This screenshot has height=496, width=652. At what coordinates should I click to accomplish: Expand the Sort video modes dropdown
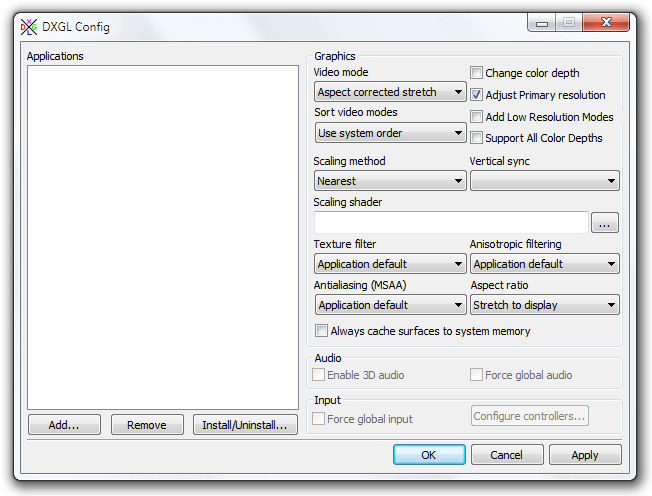pyautogui.click(x=390, y=133)
